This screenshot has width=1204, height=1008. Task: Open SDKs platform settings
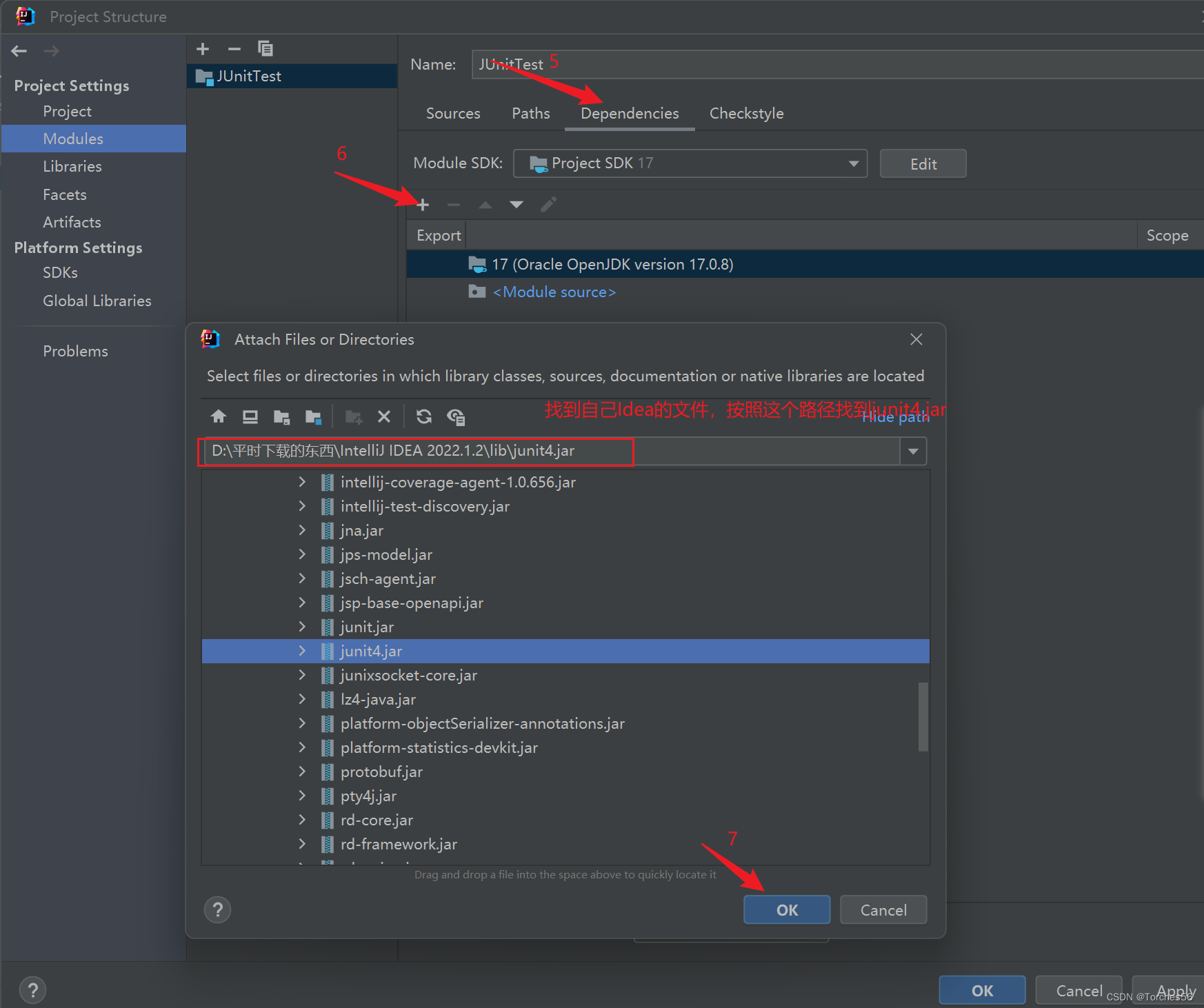pos(60,272)
